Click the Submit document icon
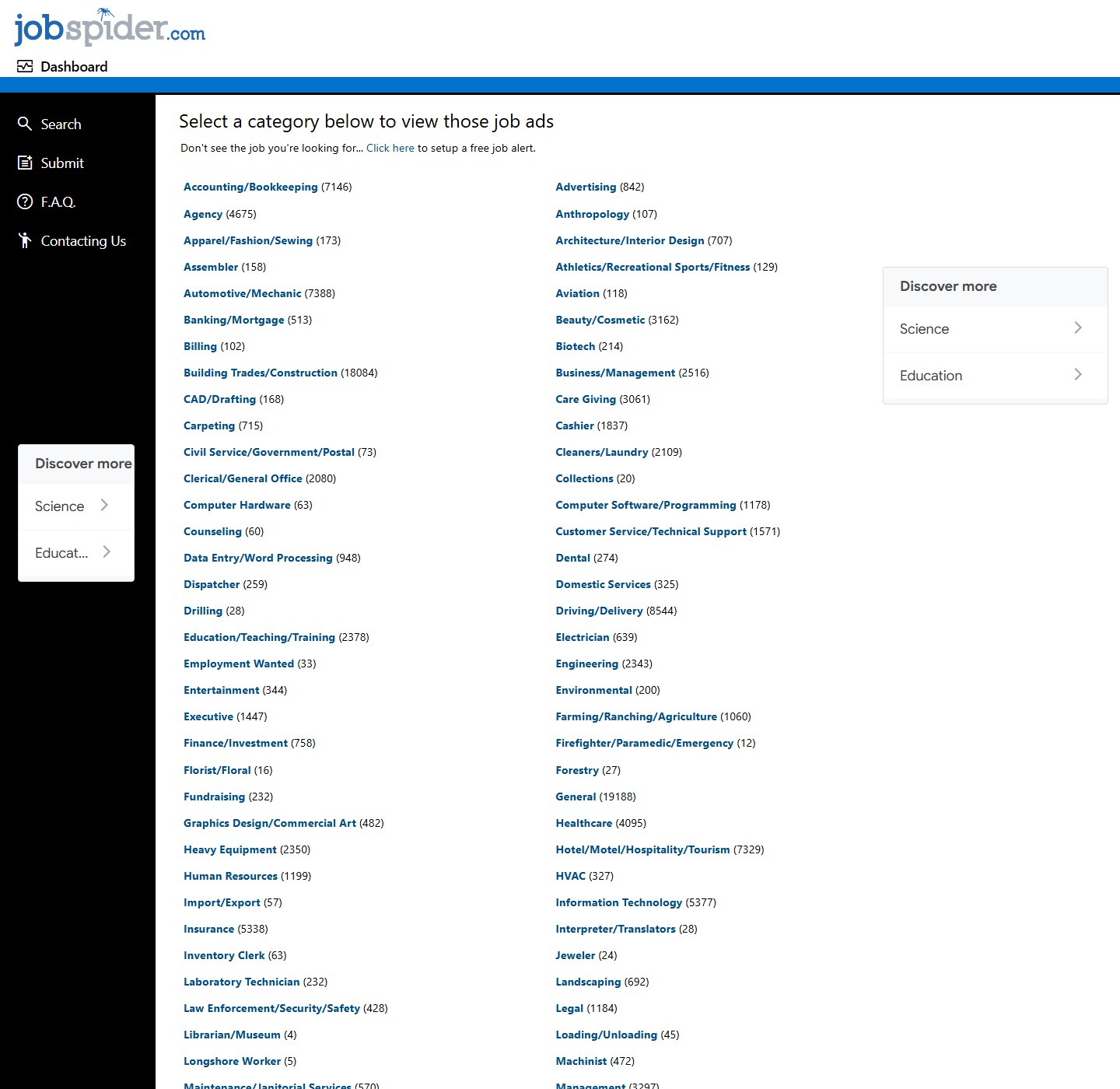Image resolution: width=1120 pixels, height=1089 pixels. (25, 163)
